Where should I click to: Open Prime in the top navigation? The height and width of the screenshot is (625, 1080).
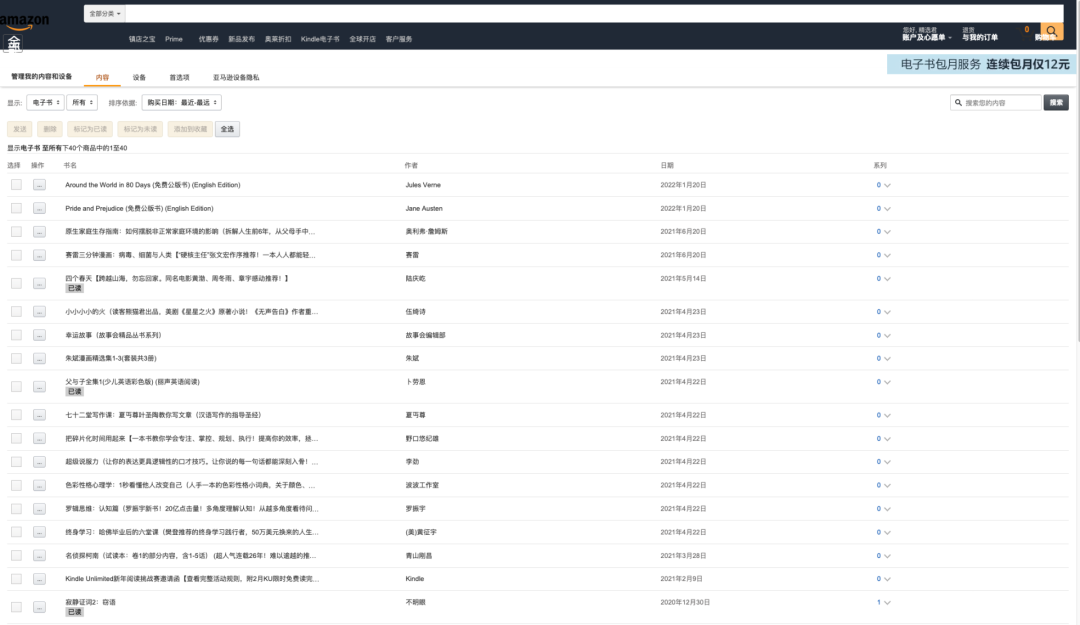point(174,39)
